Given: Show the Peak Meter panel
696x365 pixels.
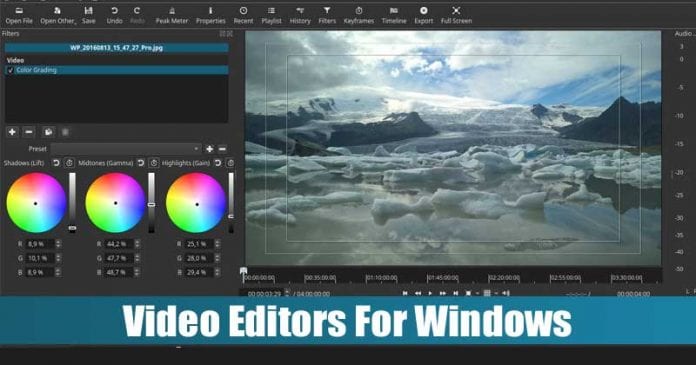Looking at the screenshot, I should pyautogui.click(x=172, y=15).
